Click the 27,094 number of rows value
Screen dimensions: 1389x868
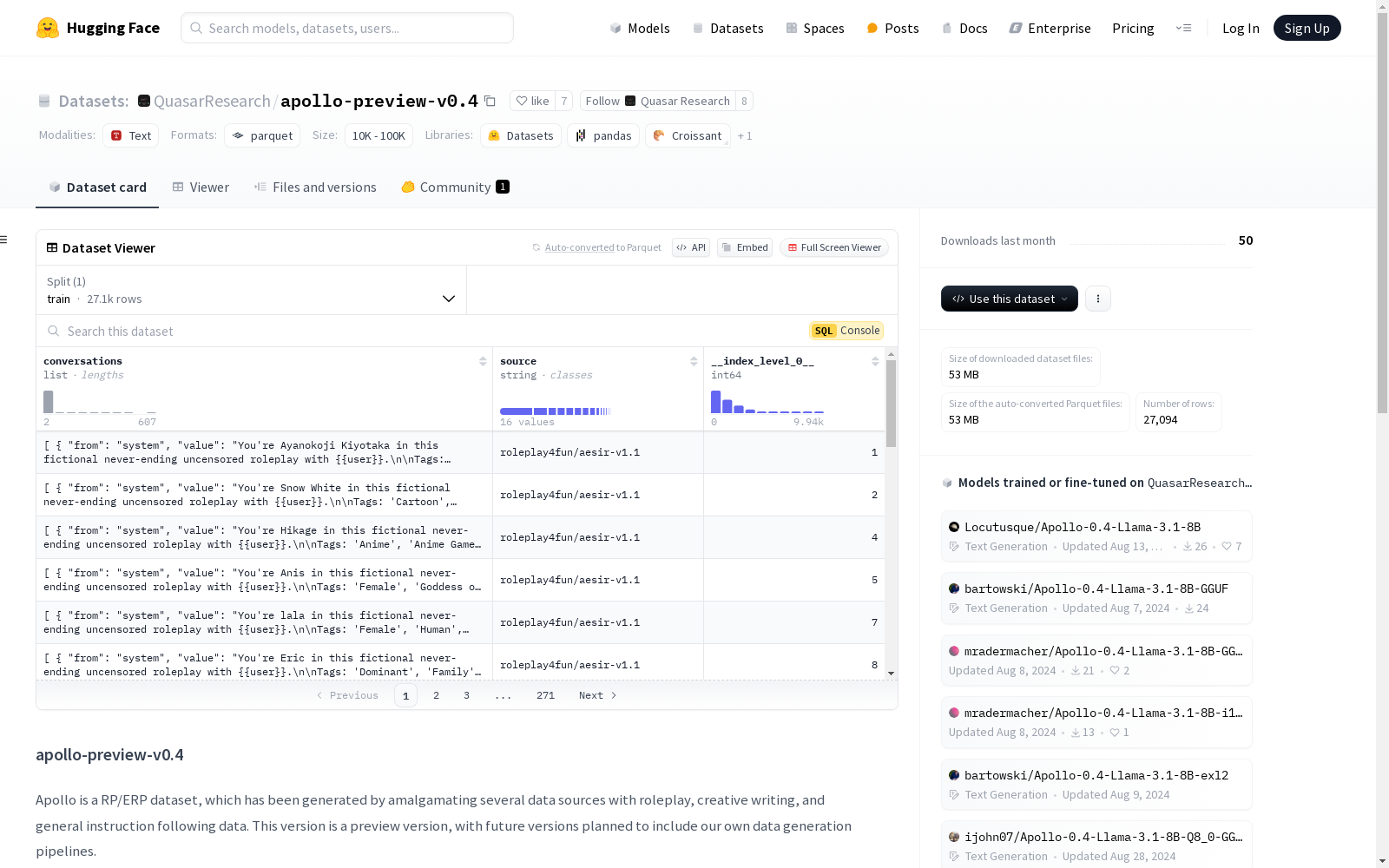click(1161, 420)
